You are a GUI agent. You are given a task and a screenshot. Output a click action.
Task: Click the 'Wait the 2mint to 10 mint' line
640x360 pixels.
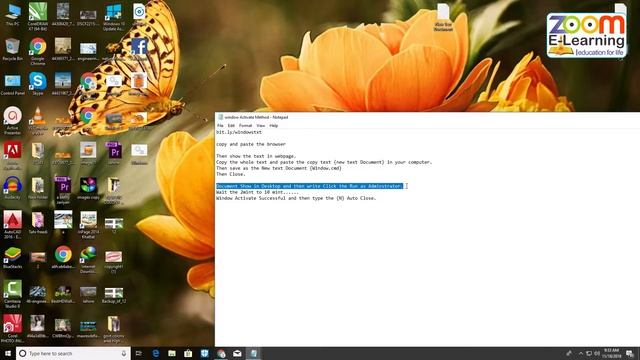coord(257,192)
